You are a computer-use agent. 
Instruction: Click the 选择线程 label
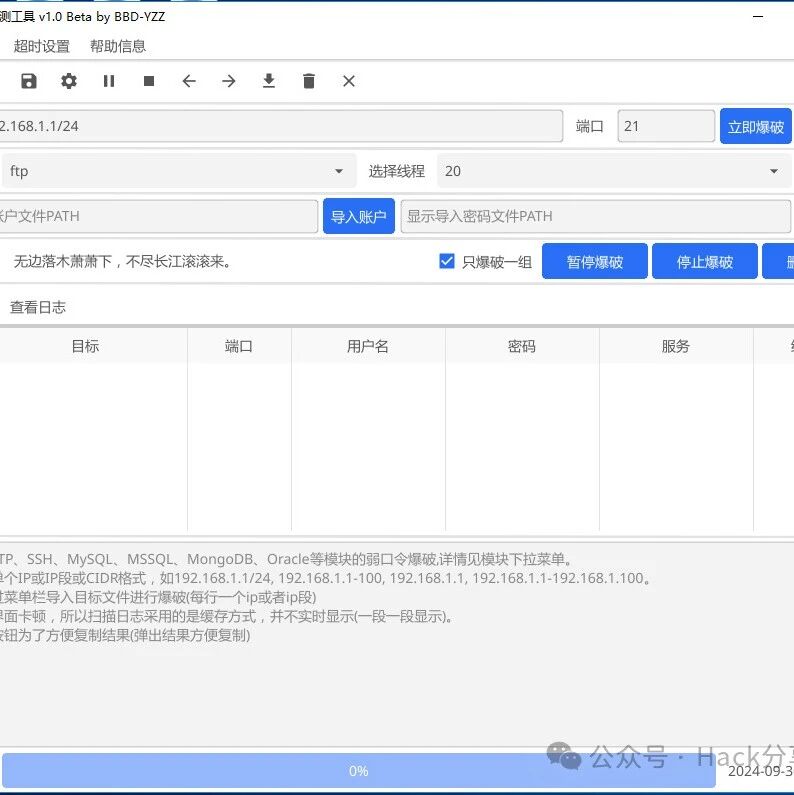(396, 171)
